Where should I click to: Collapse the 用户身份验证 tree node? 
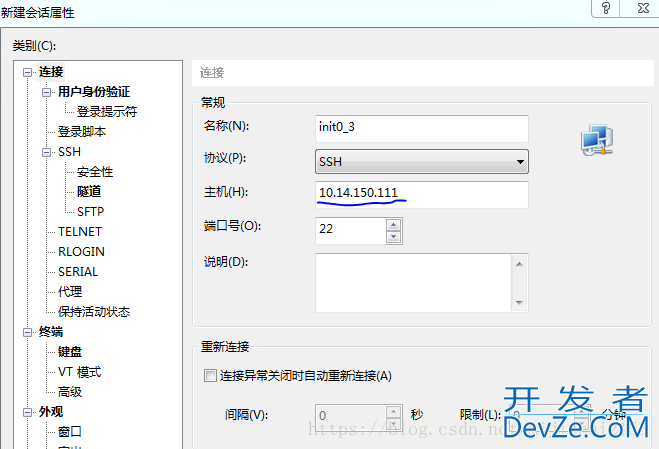point(47,92)
